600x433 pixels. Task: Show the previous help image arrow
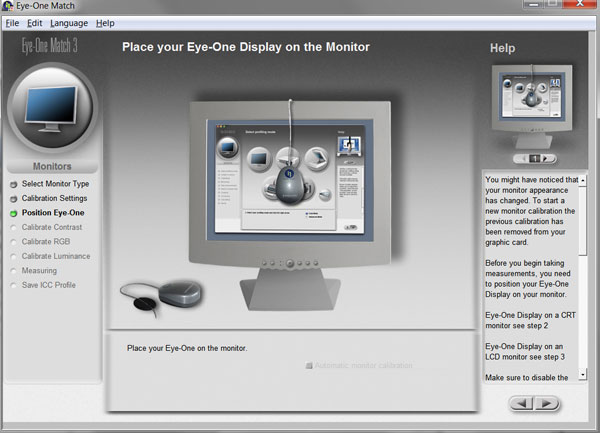(523, 158)
